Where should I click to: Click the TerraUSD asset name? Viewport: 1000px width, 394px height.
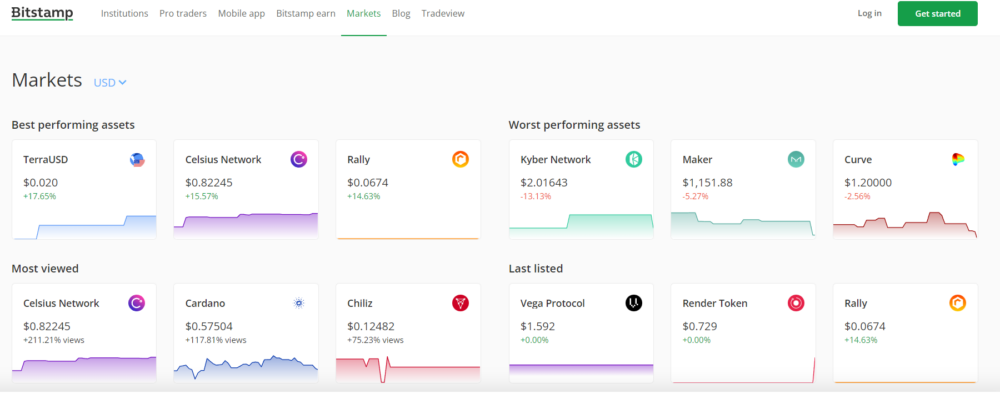pyautogui.click(x=46, y=159)
